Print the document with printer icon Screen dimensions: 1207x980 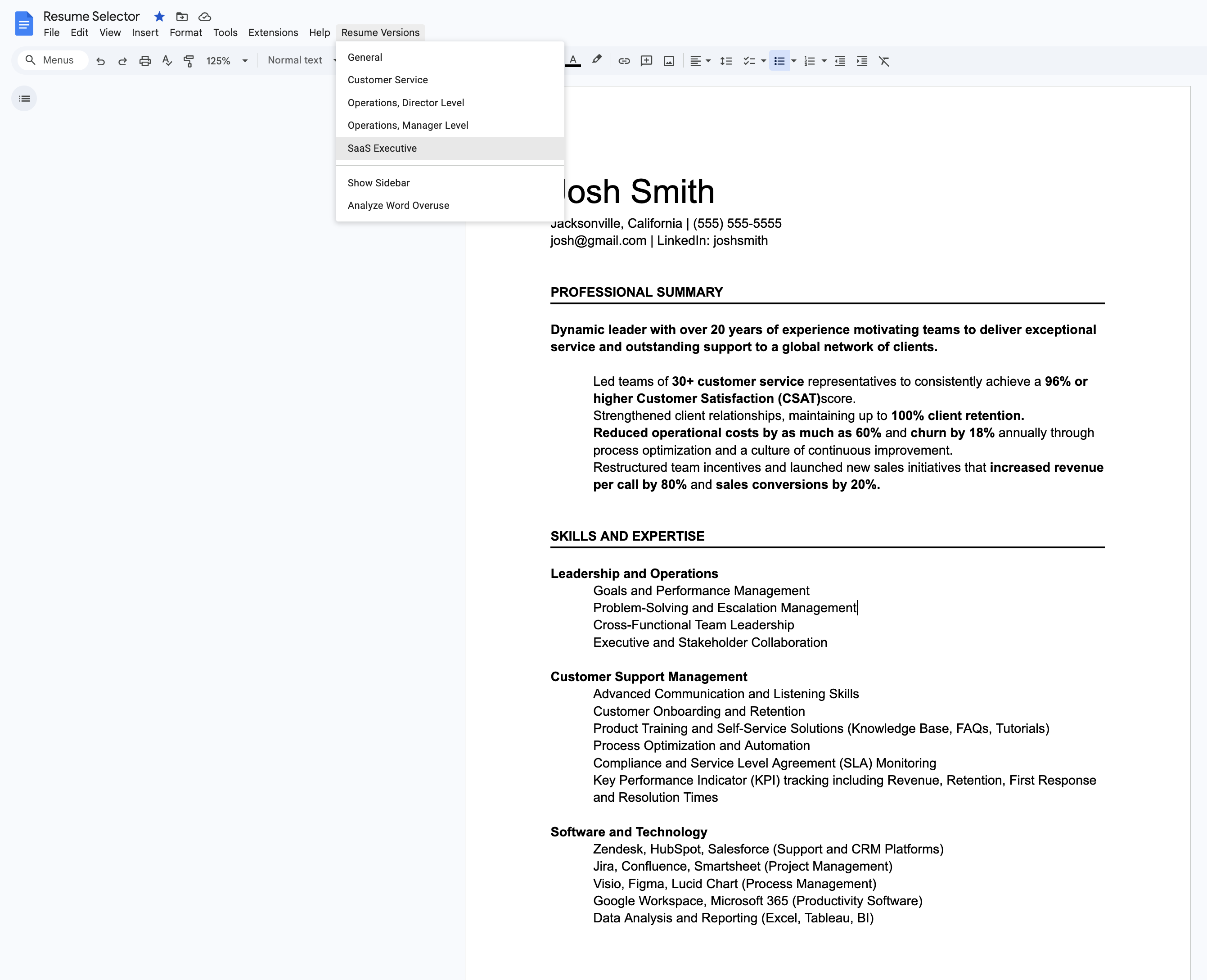click(145, 61)
